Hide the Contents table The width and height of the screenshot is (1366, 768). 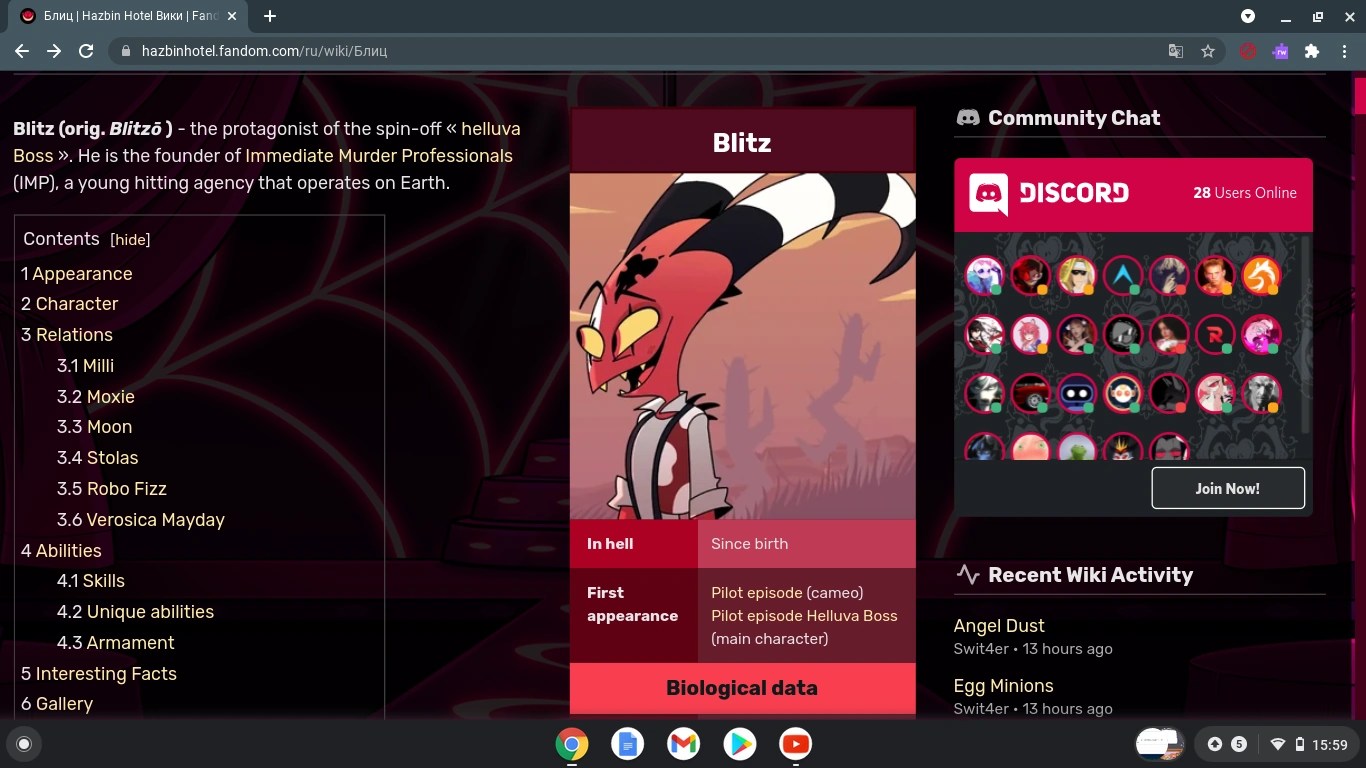click(x=130, y=240)
